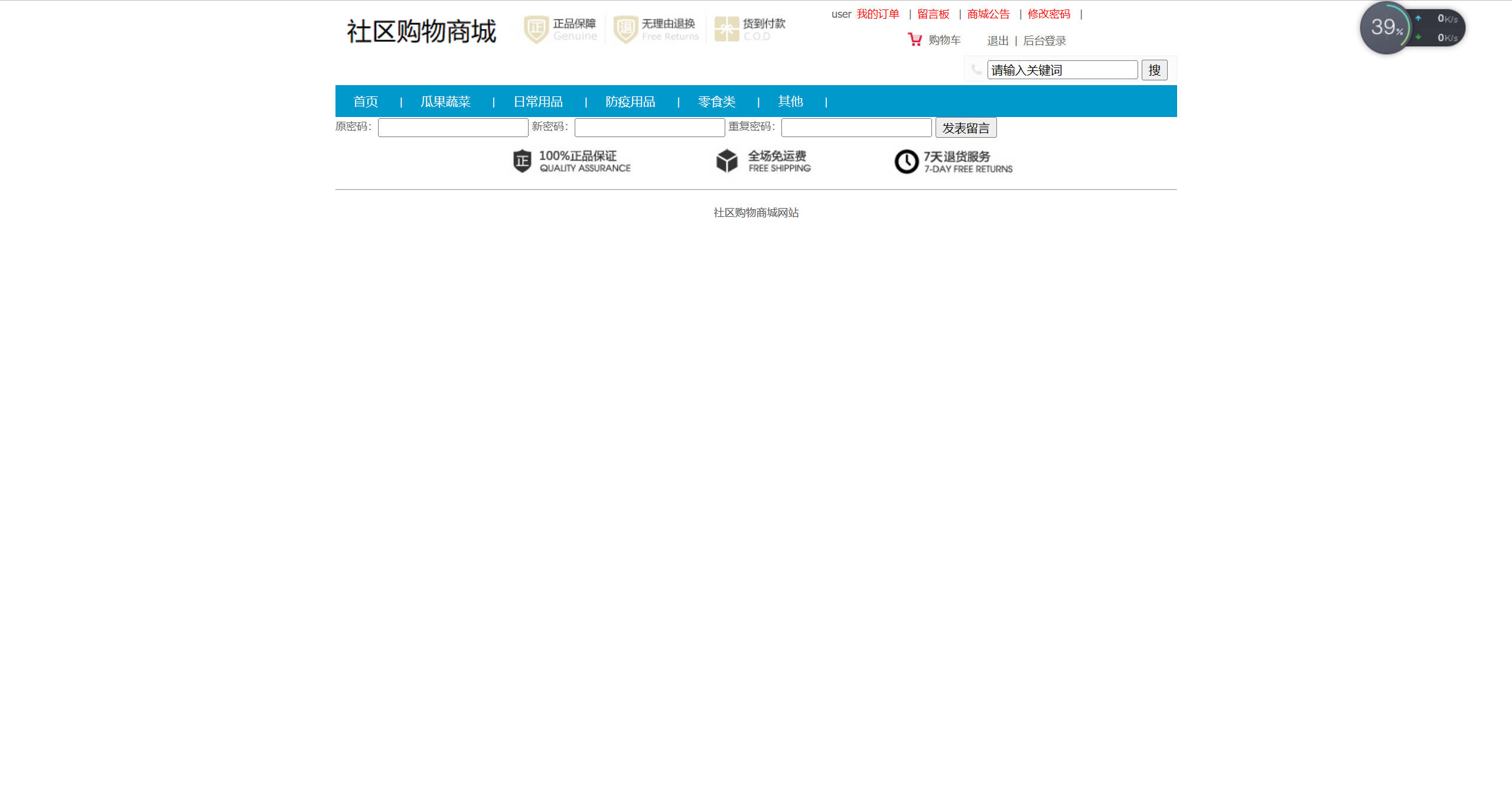Open the 留言板 message board link
Image resolution: width=1512 pixels, height=812 pixels.
coord(933,14)
